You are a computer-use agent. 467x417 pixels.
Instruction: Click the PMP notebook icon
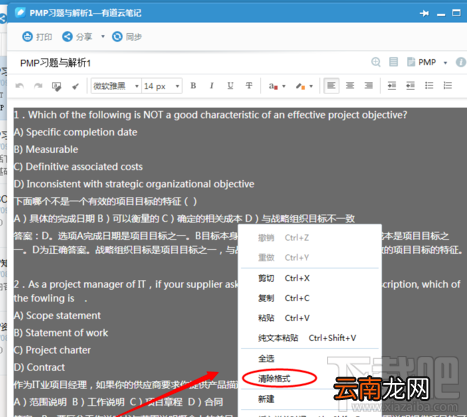411,62
